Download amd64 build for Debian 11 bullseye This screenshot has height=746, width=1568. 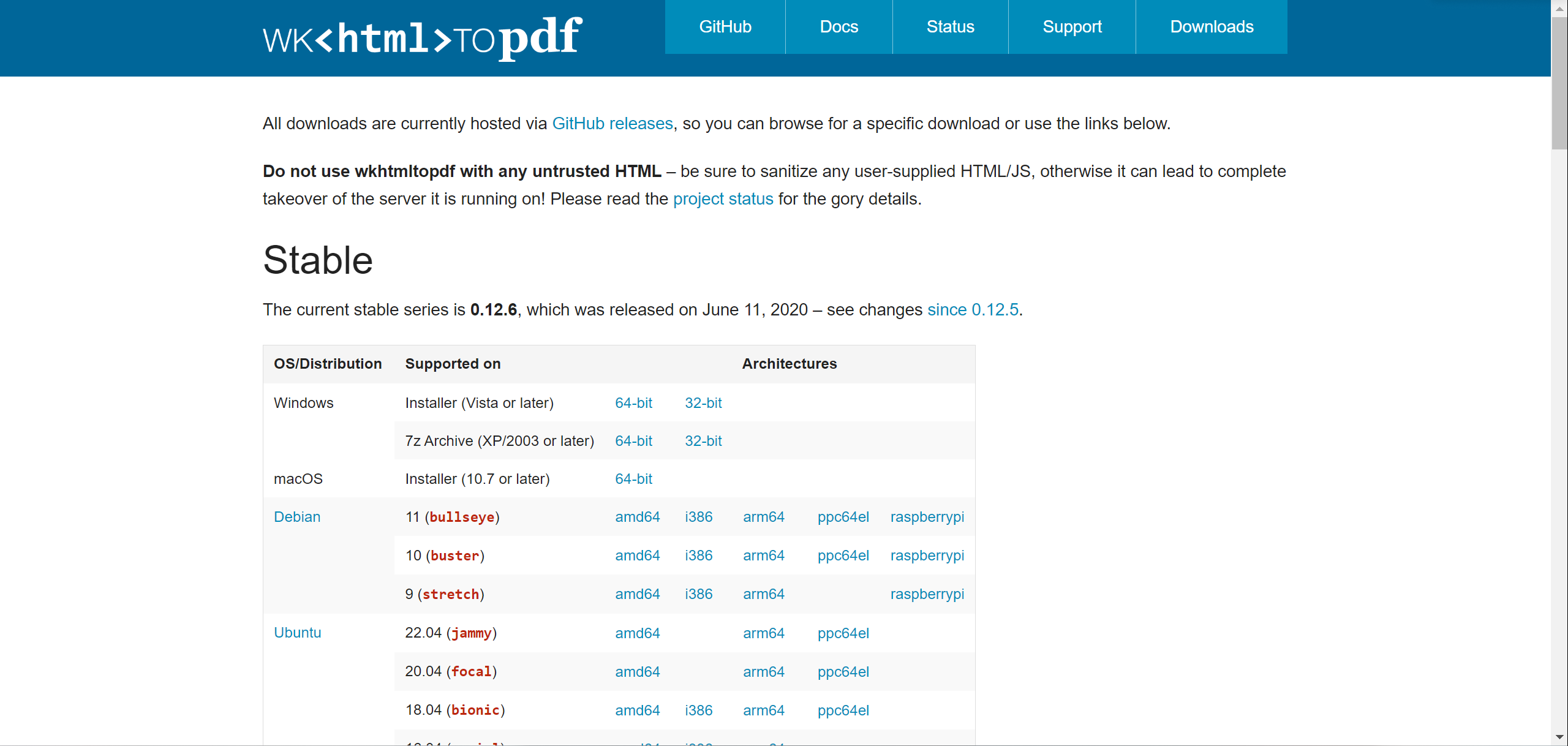pyautogui.click(x=638, y=516)
